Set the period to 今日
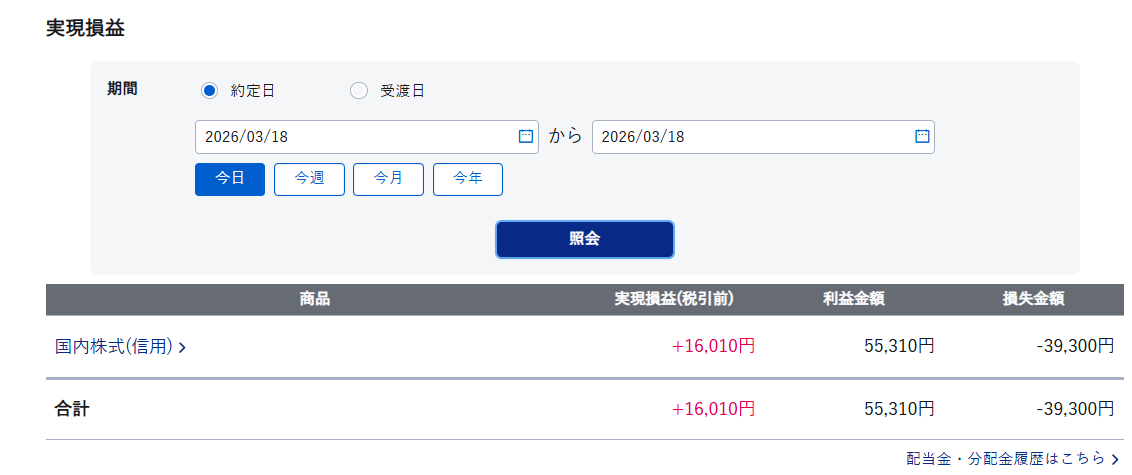1132x475 pixels. tap(230, 179)
